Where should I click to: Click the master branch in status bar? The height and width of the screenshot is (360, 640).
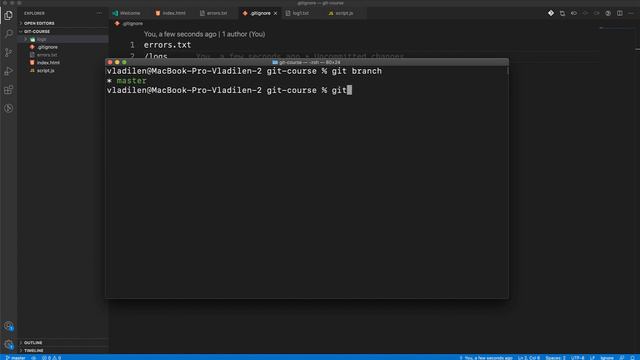pyautogui.click(x=16, y=358)
